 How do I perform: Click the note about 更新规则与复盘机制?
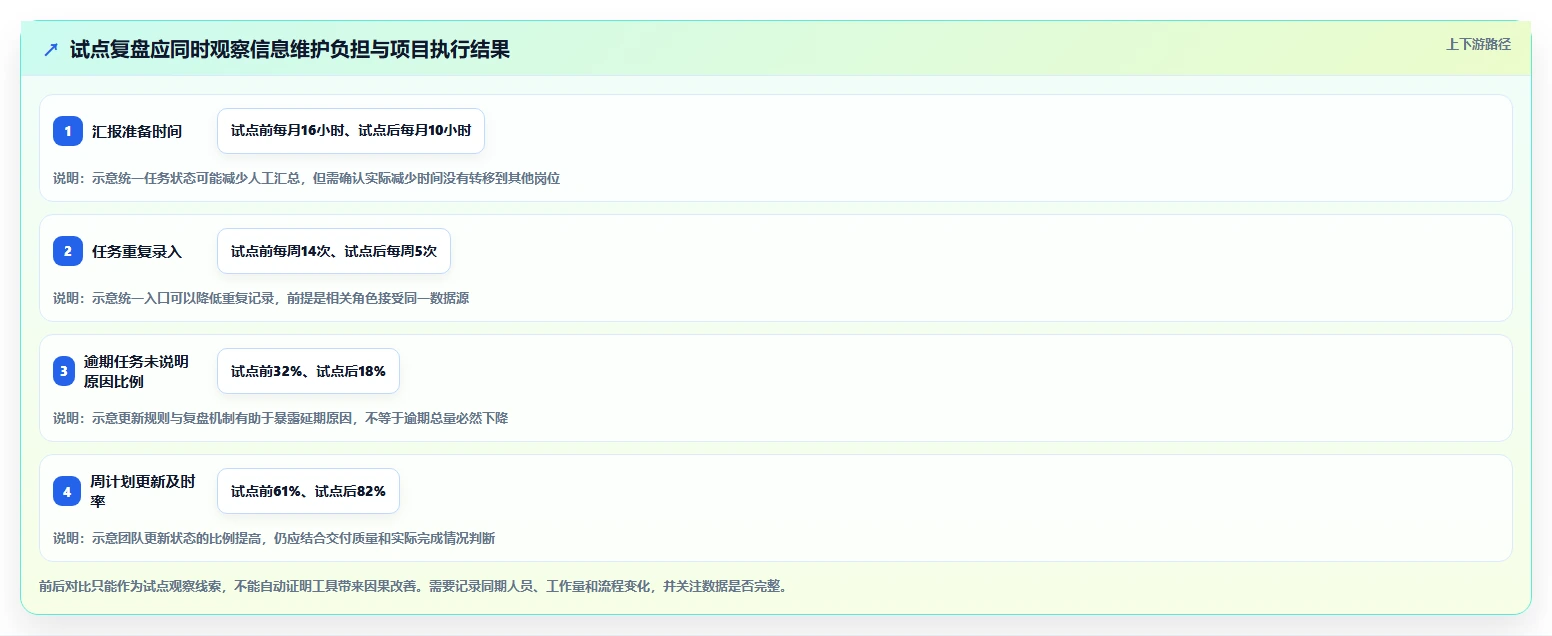[x=280, y=418]
